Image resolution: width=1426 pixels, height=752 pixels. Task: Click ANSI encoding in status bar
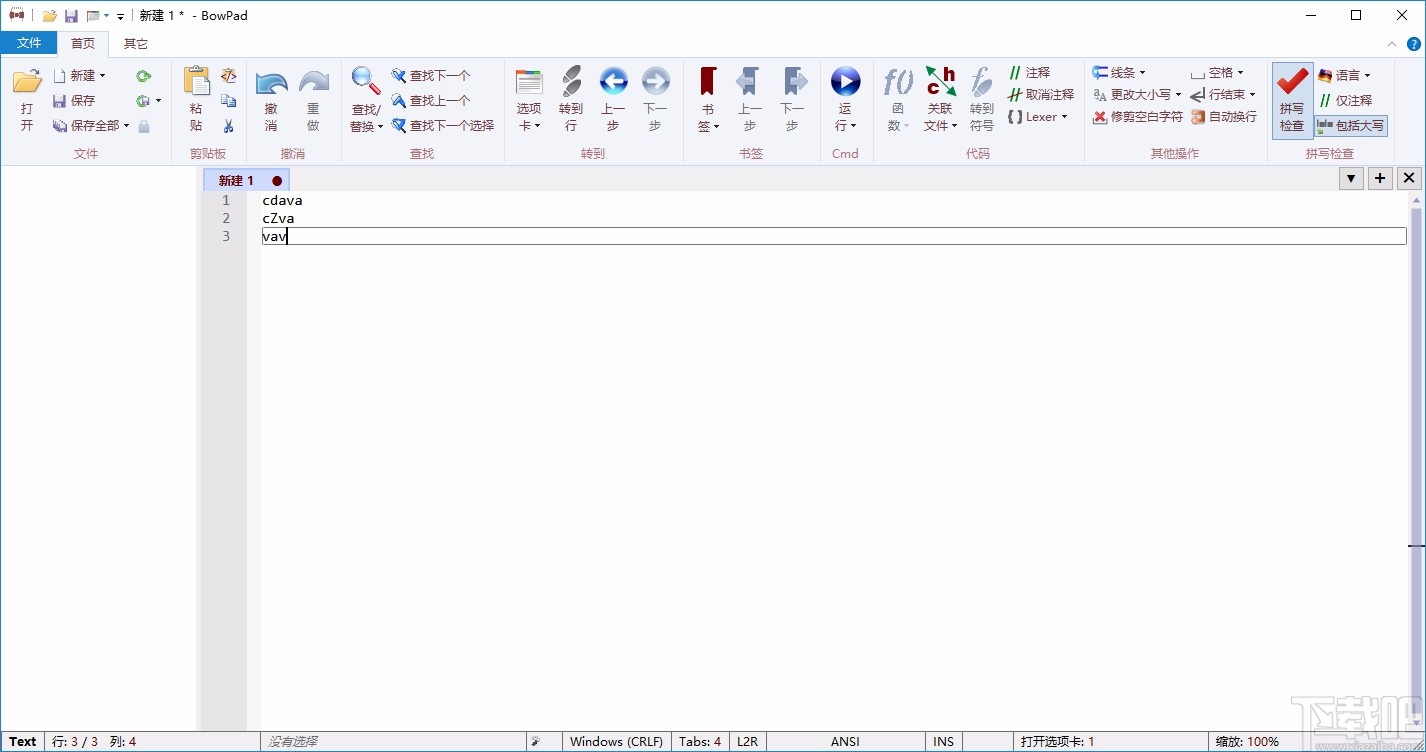845,742
